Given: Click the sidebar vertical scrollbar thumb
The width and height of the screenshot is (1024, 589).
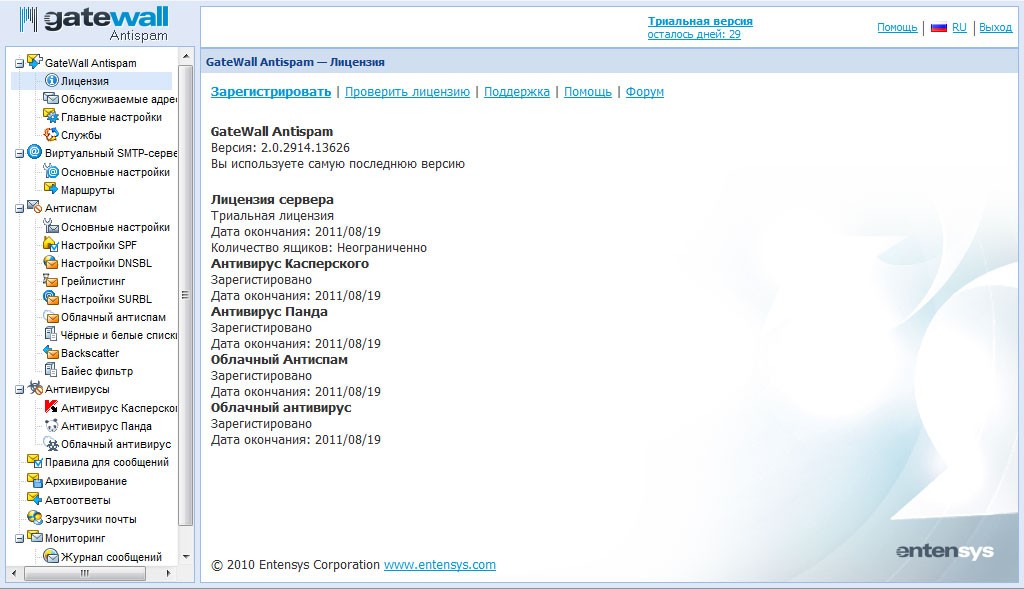Looking at the screenshot, I should point(185,294).
